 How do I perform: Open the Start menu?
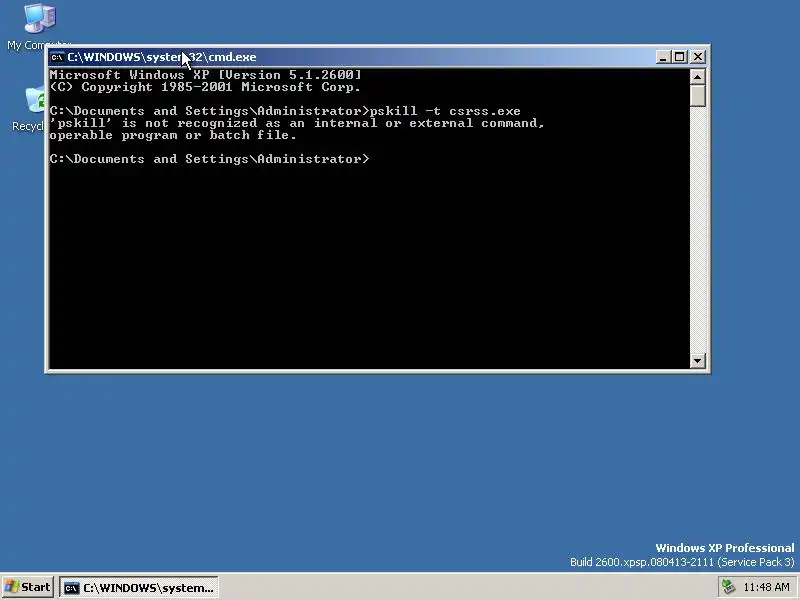[28, 587]
